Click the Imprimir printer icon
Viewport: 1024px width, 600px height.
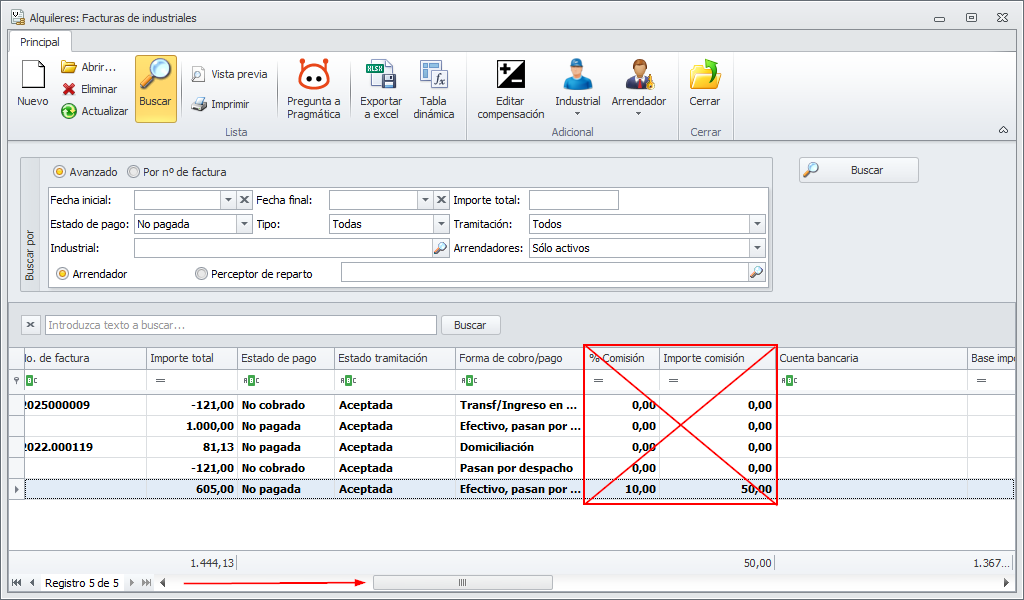click(199, 104)
